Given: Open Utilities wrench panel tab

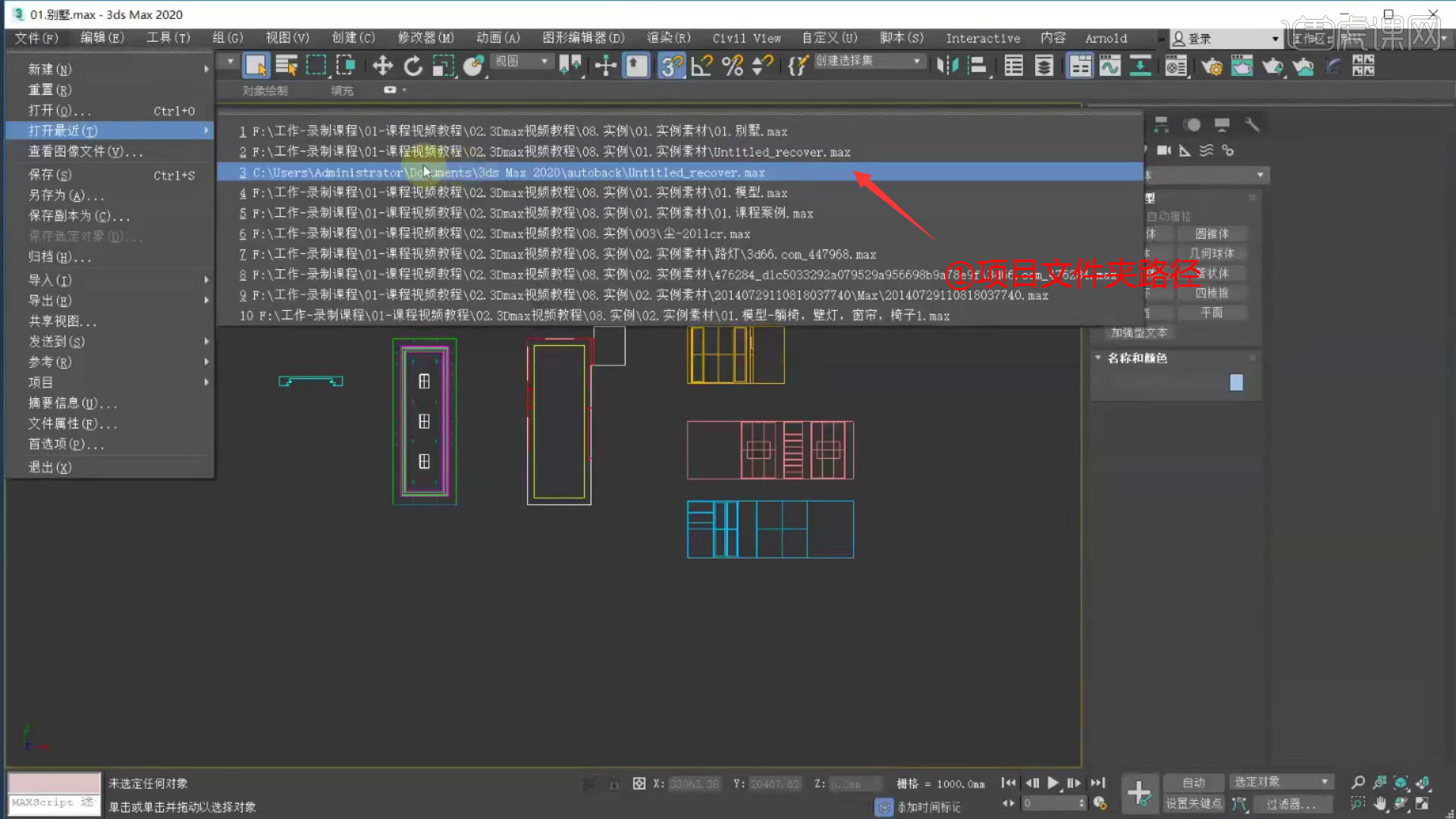Looking at the screenshot, I should 1252,124.
